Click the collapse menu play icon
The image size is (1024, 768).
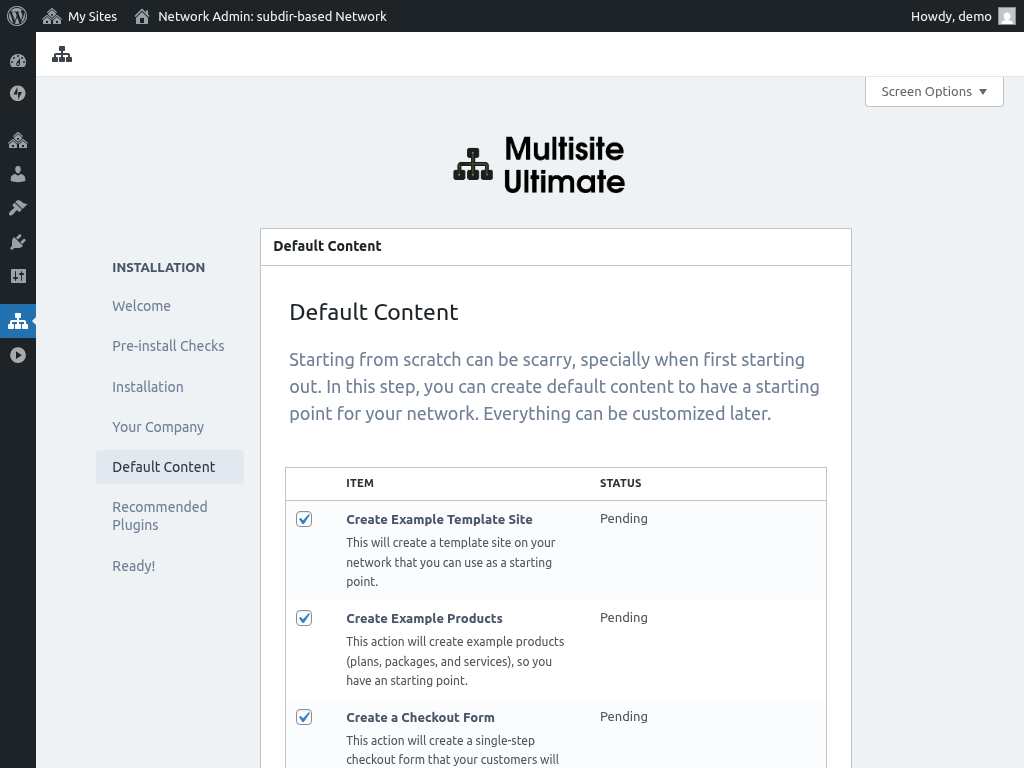point(18,355)
